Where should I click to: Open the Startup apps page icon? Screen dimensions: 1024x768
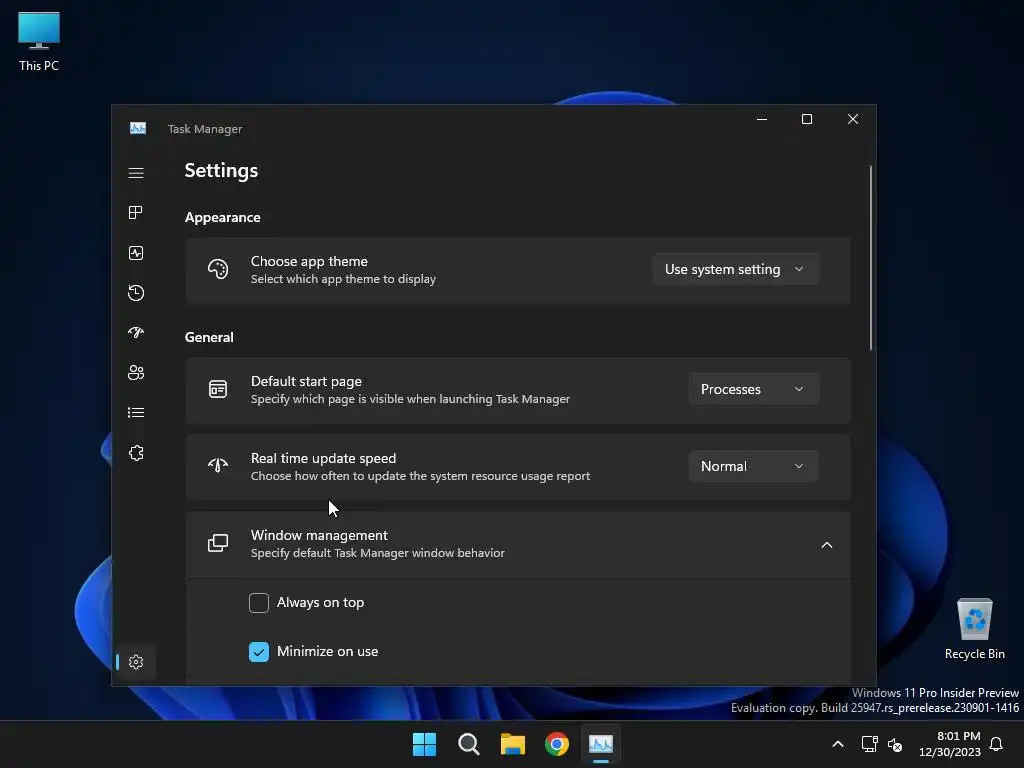click(x=136, y=332)
